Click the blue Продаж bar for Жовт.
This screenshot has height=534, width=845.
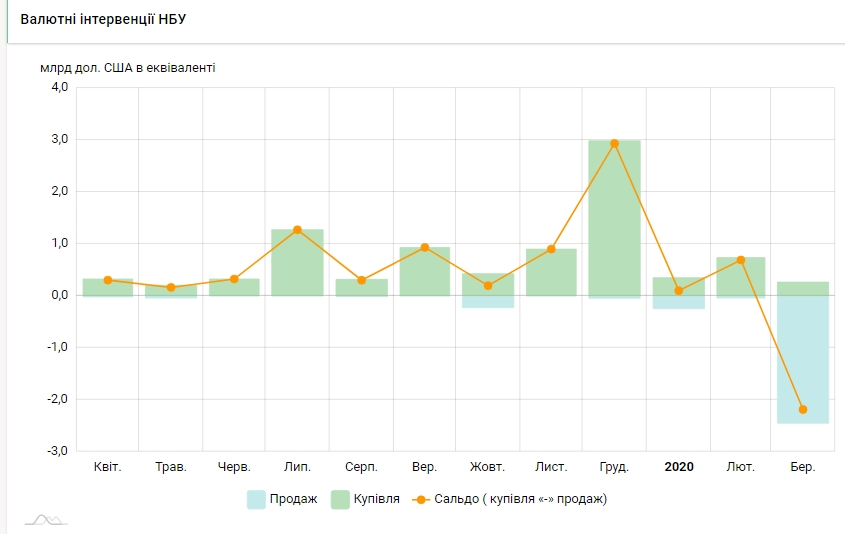click(x=488, y=301)
